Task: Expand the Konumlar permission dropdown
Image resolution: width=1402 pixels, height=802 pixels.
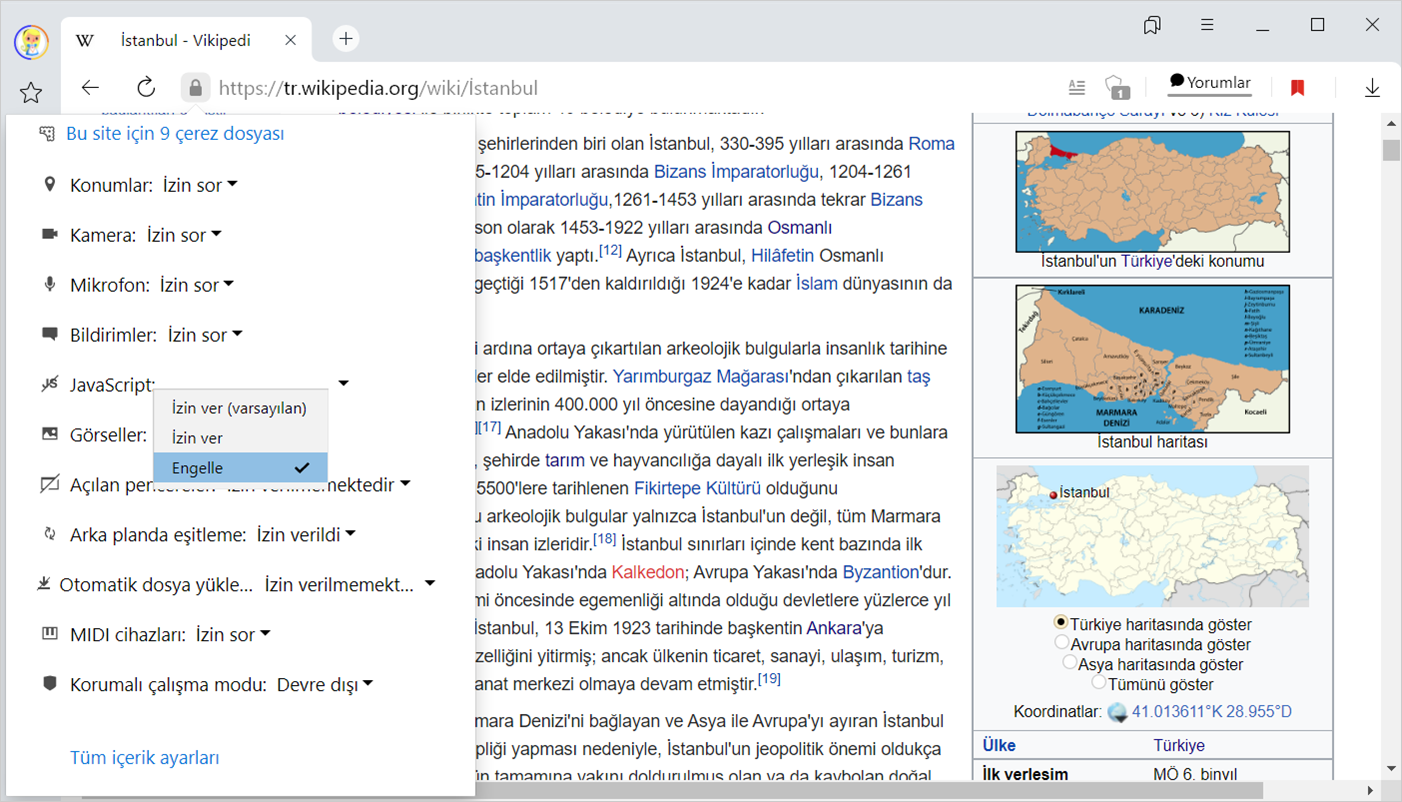Action: pos(200,185)
